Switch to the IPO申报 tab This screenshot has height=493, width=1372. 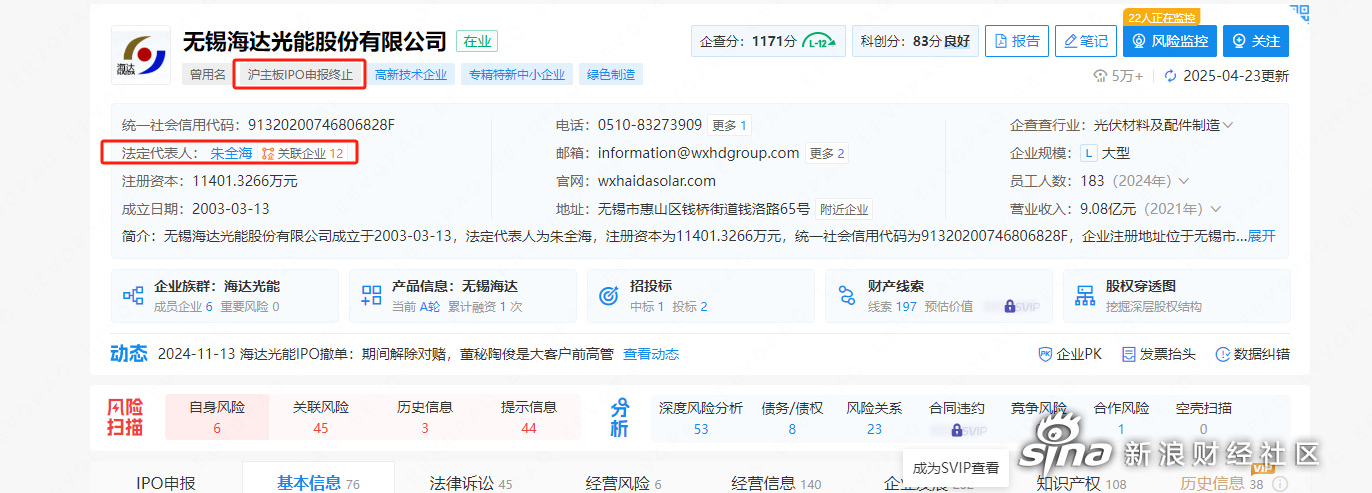[x=165, y=483]
